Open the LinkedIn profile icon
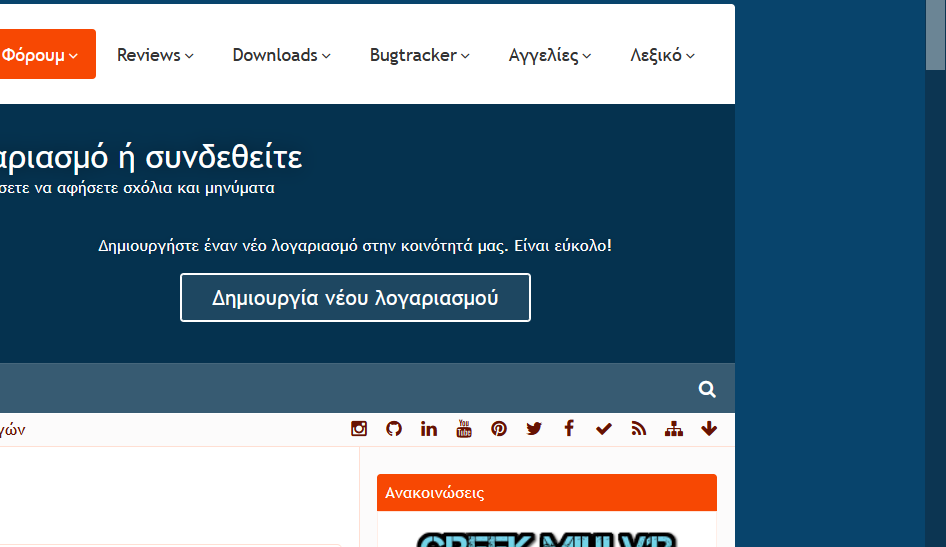The width and height of the screenshot is (946, 547). 429,429
